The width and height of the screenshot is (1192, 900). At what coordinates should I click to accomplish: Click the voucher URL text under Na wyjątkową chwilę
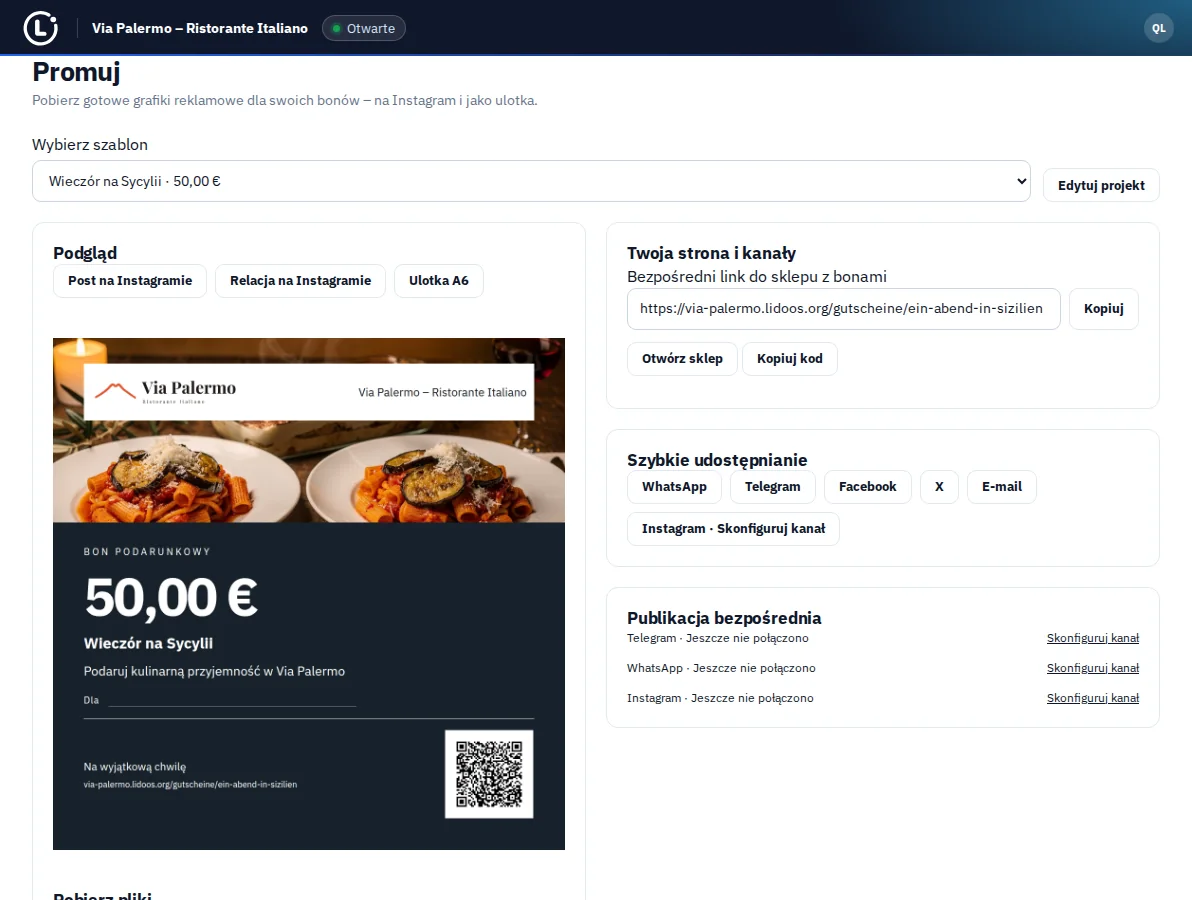click(190, 784)
